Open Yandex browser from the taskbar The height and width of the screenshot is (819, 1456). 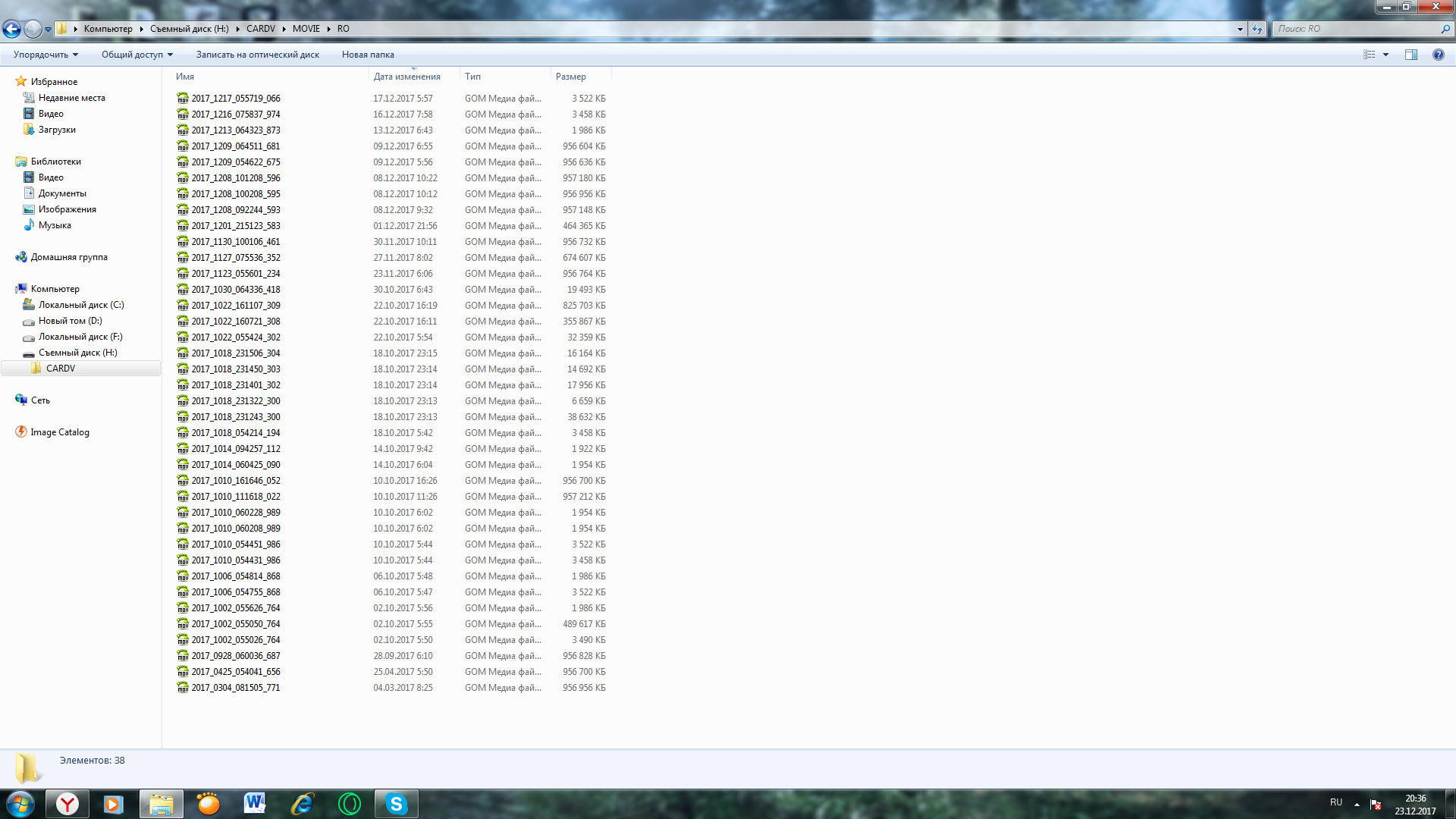pyautogui.click(x=67, y=804)
